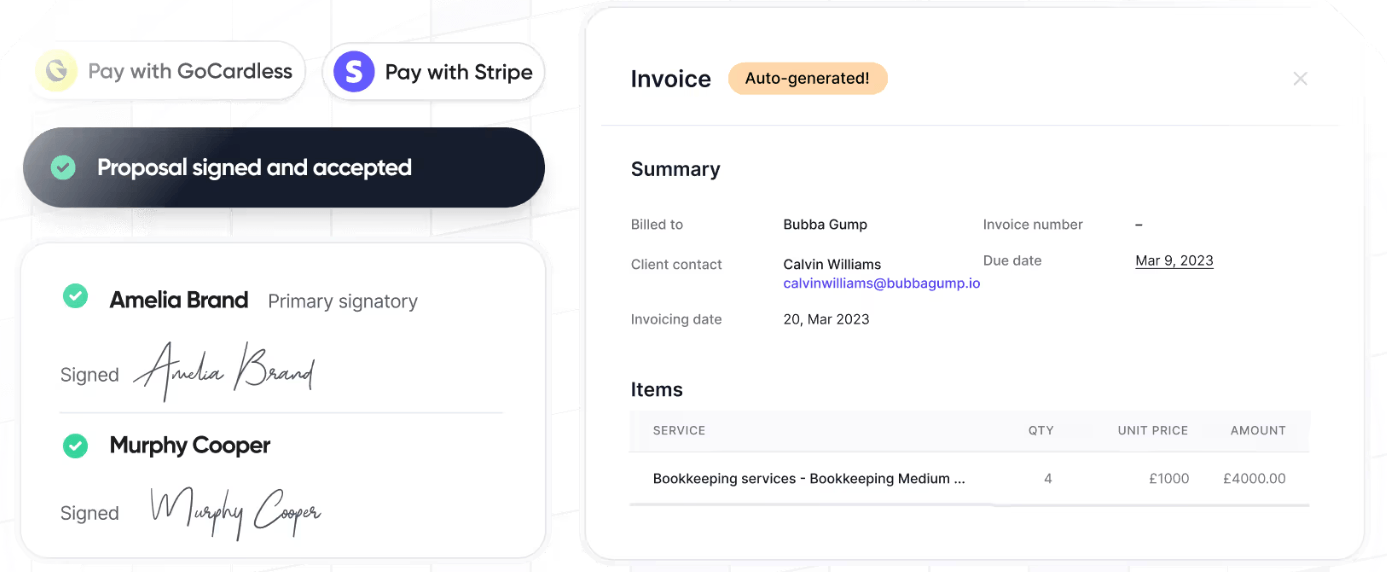Click the 20, Mar 2023 invoicing date
The width and height of the screenshot is (1387, 572).
826,319
